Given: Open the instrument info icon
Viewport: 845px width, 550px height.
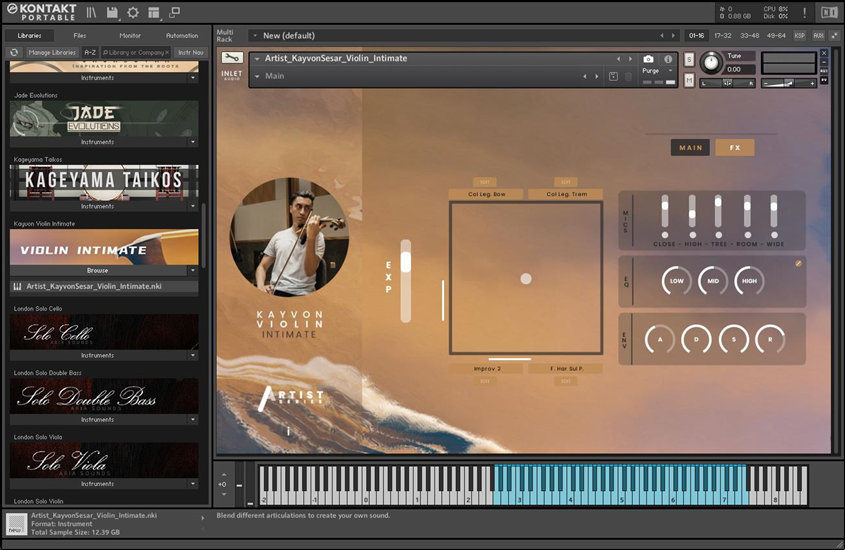Looking at the screenshot, I should click(668, 59).
